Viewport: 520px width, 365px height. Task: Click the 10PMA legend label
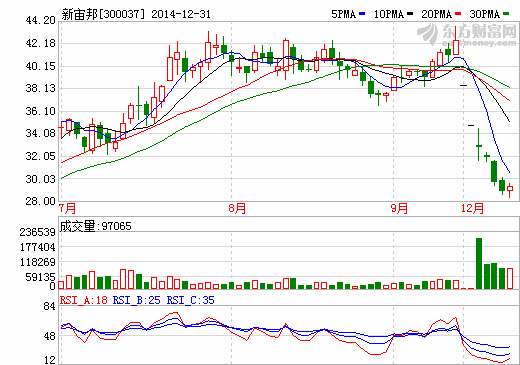click(x=389, y=14)
